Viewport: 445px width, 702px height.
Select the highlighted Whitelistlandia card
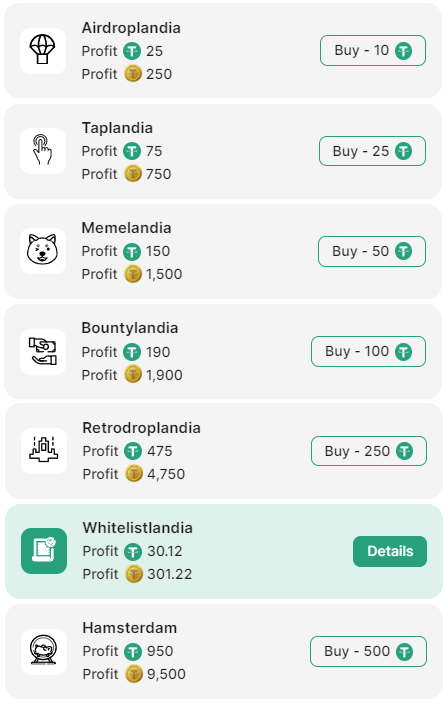224,551
